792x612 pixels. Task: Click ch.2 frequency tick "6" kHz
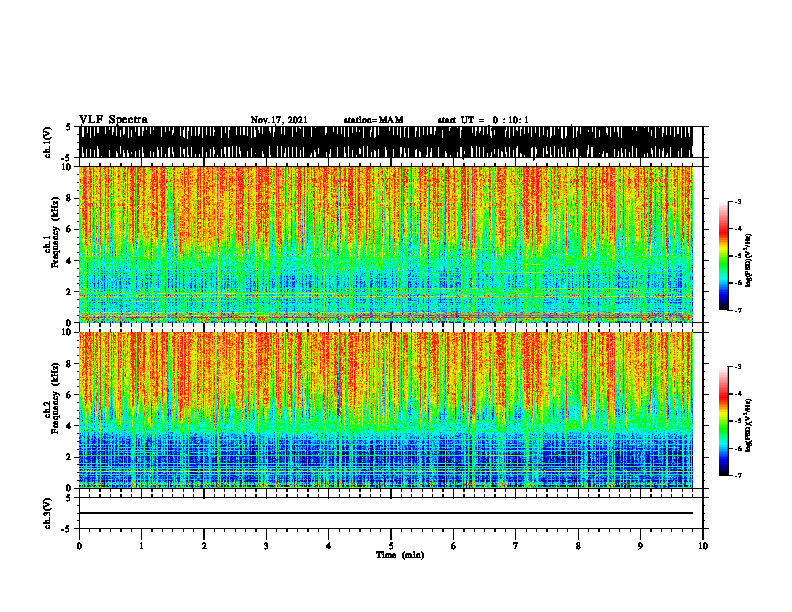tap(70, 395)
